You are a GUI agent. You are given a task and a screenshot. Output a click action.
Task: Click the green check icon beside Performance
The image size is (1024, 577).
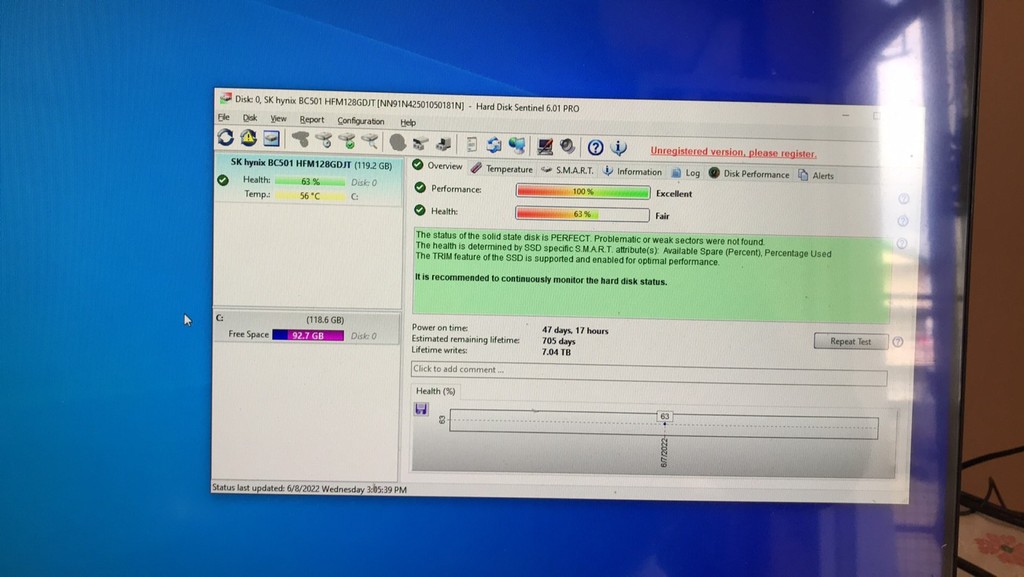tap(420, 188)
